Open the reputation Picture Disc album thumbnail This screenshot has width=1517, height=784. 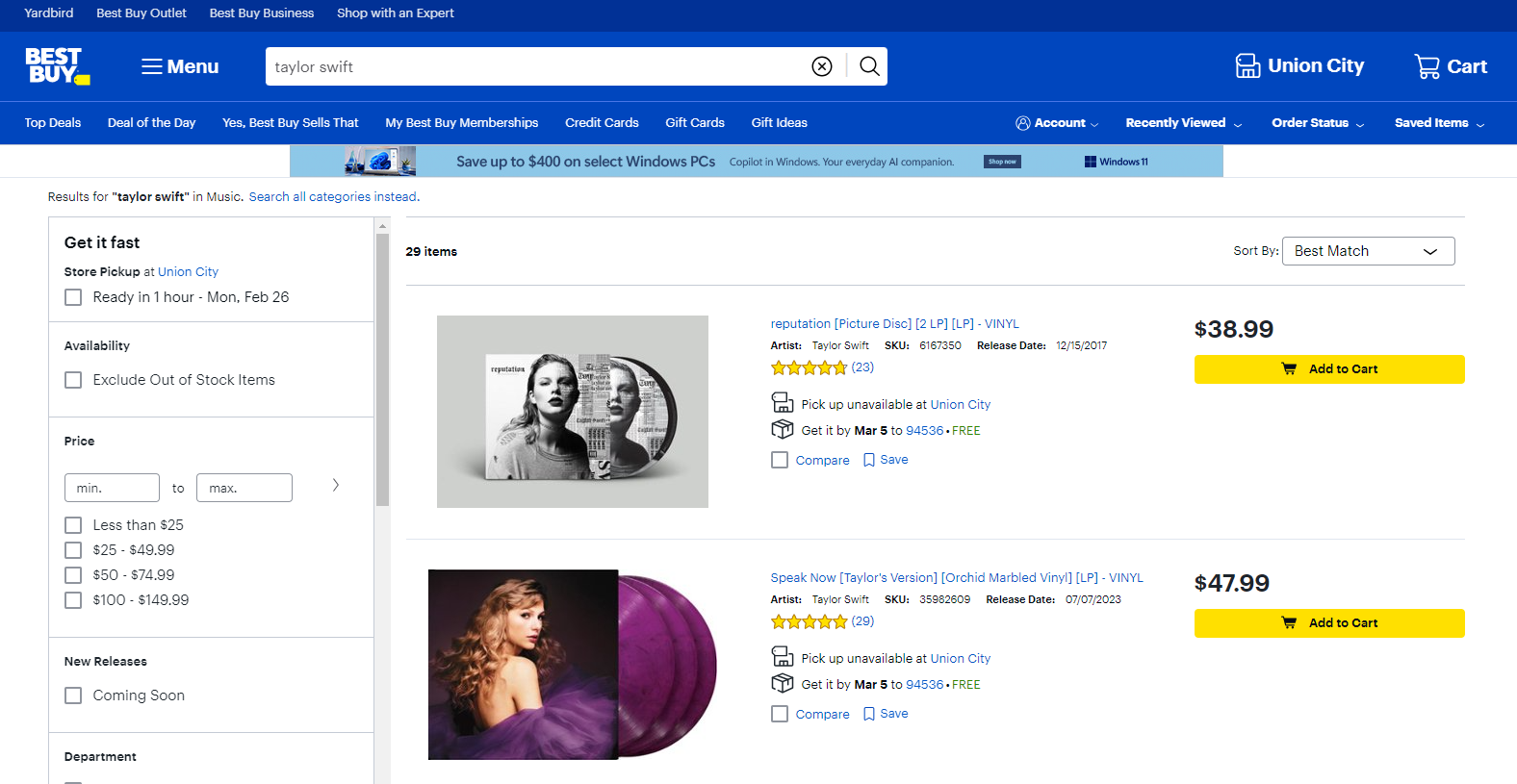tap(573, 412)
